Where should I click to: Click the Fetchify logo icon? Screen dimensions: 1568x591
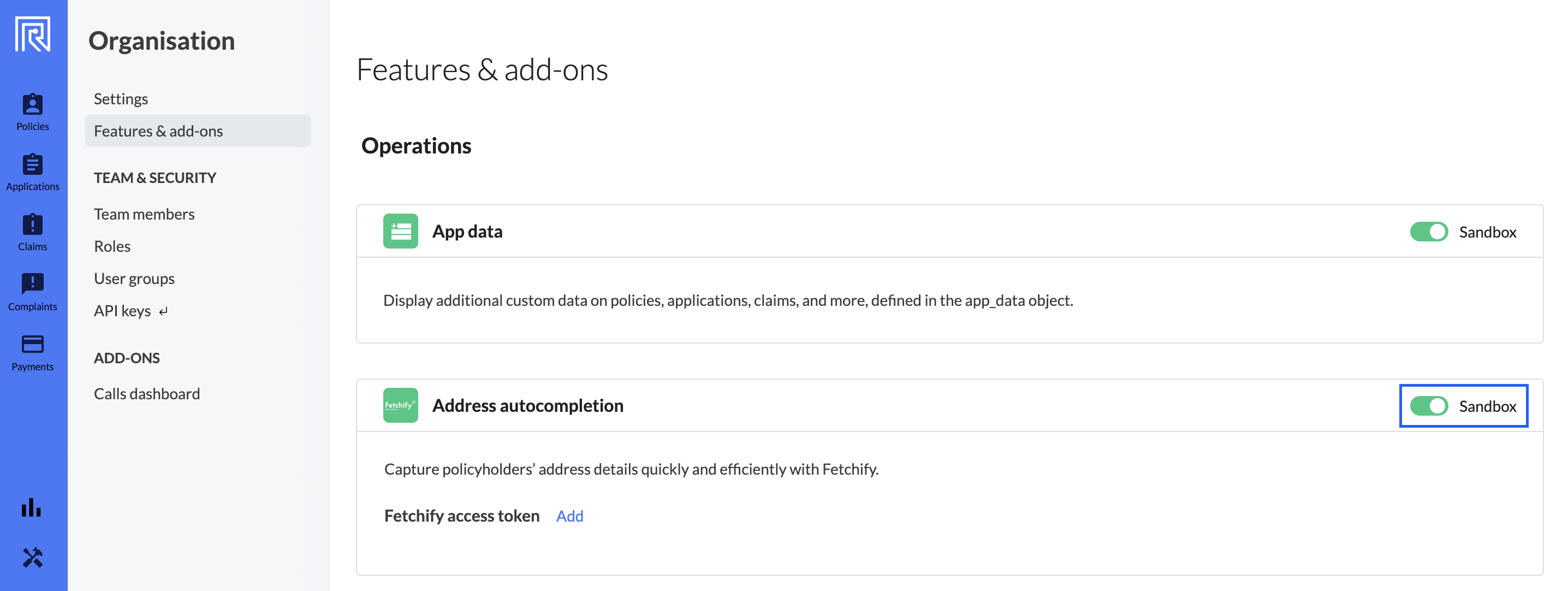pos(401,405)
